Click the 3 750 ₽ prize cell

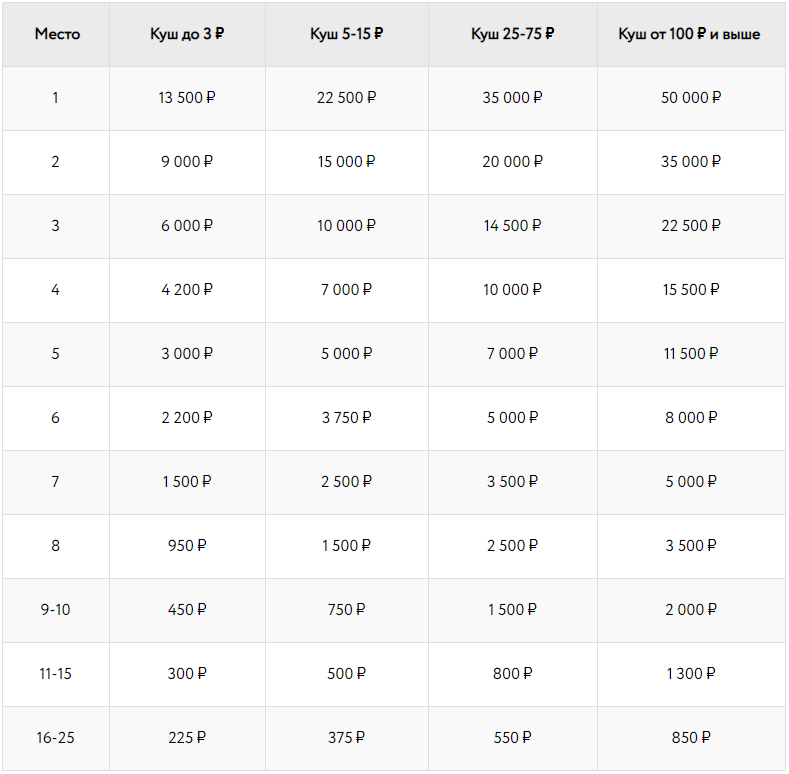click(347, 418)
